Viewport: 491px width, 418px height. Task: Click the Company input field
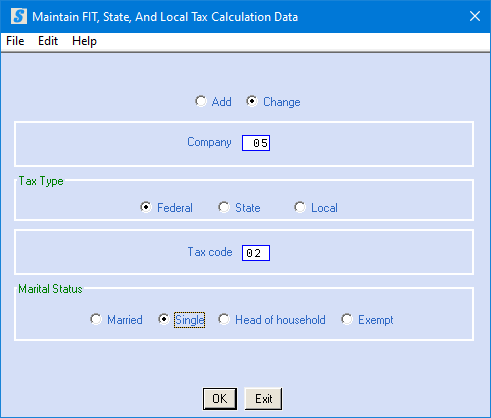(256, 143)
